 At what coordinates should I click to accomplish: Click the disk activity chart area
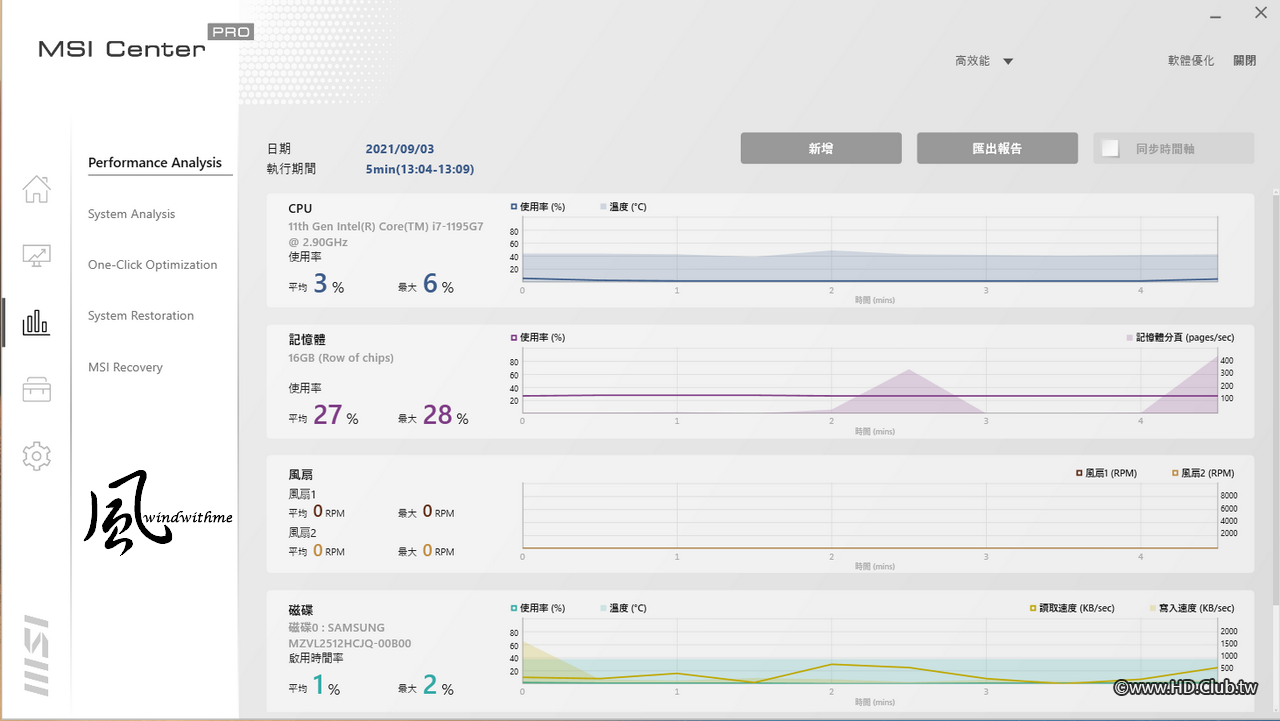(x=870, y=651)
